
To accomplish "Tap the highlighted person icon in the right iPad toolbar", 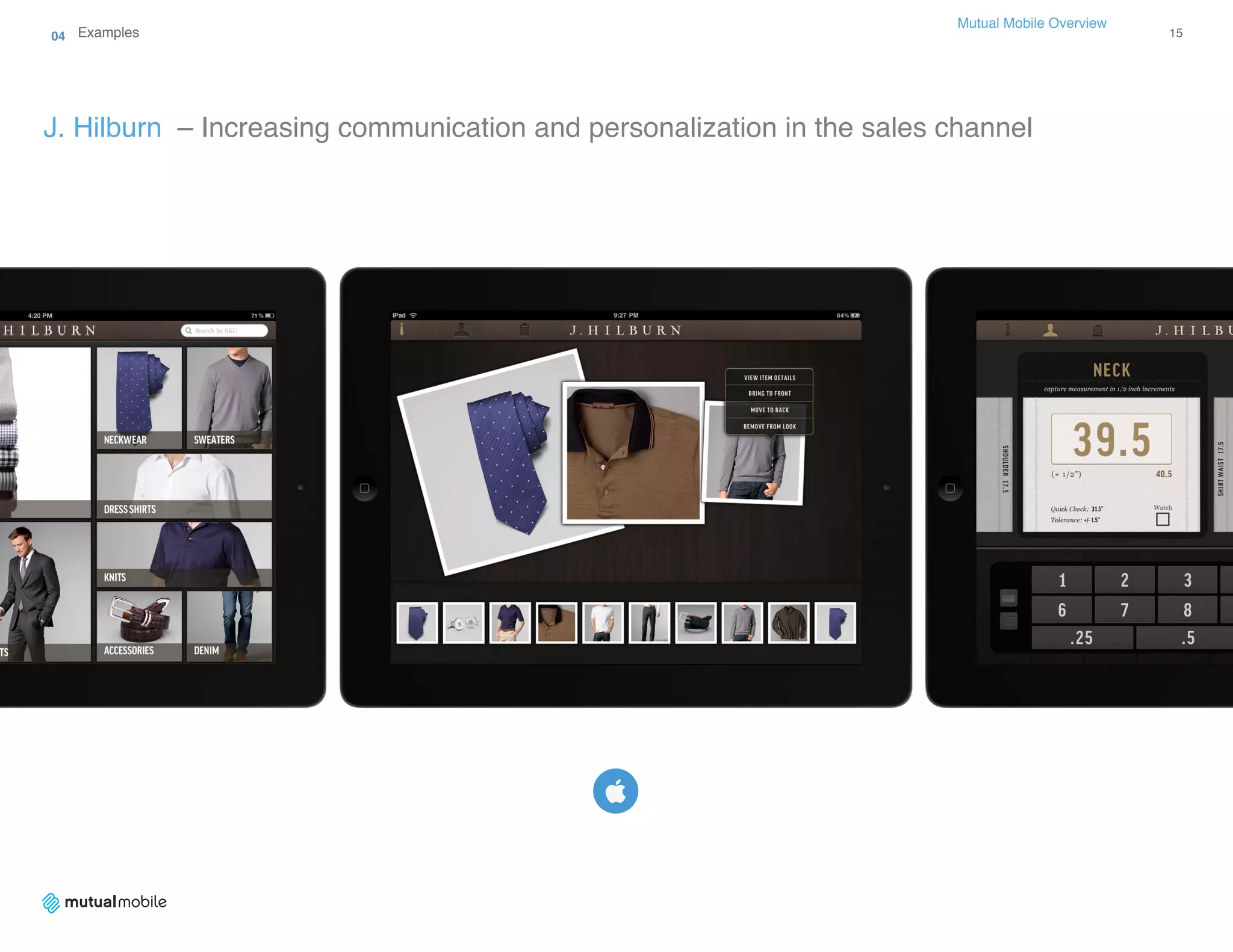I will point(1051,330).
